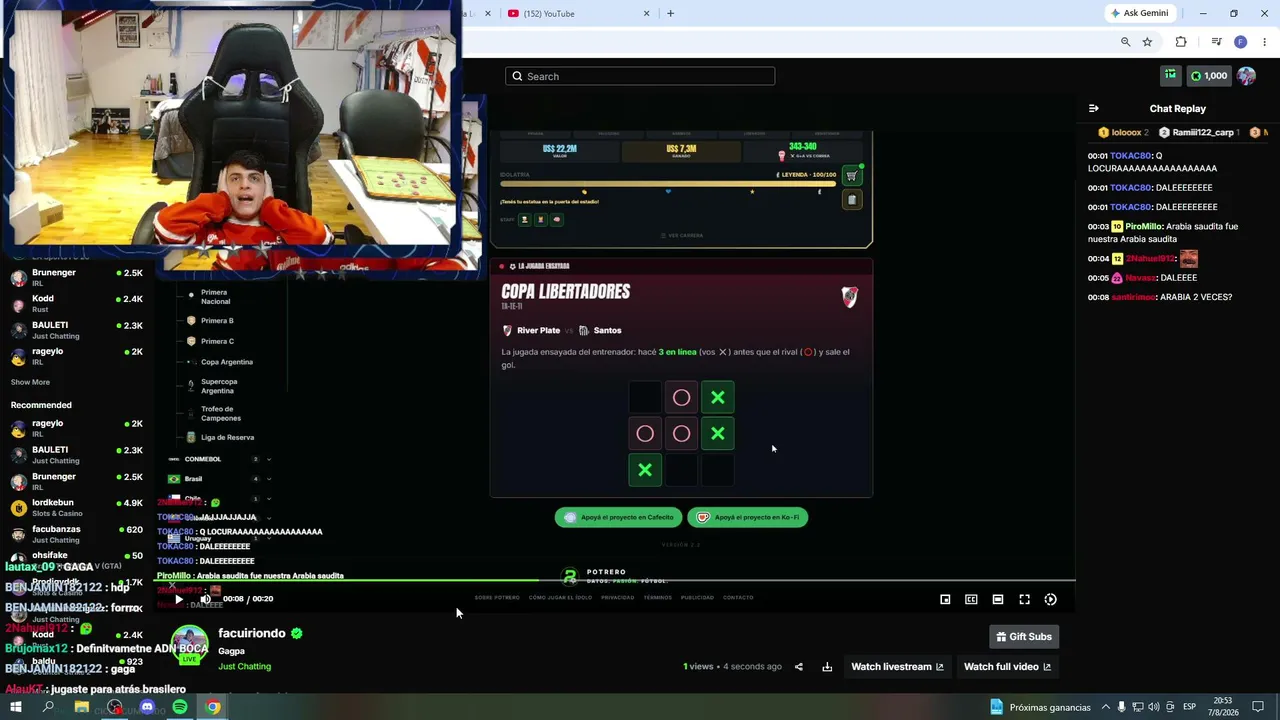The height and width of the screenshot is (720, 1280).
Task: Click Watch livestream
Action: point(897,667)
